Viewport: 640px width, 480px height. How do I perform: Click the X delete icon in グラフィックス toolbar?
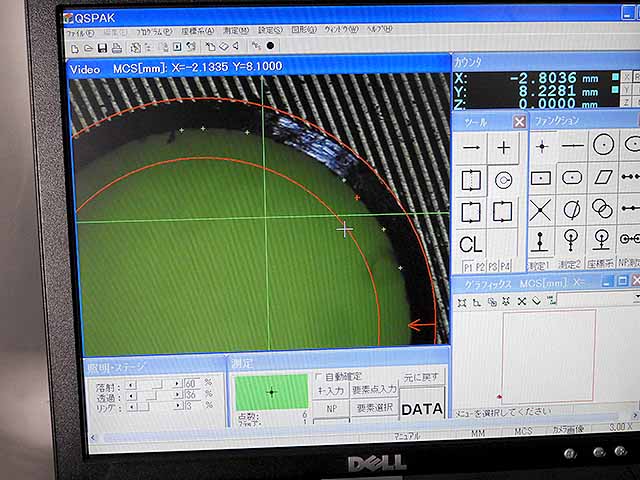(x=521, y=302)
